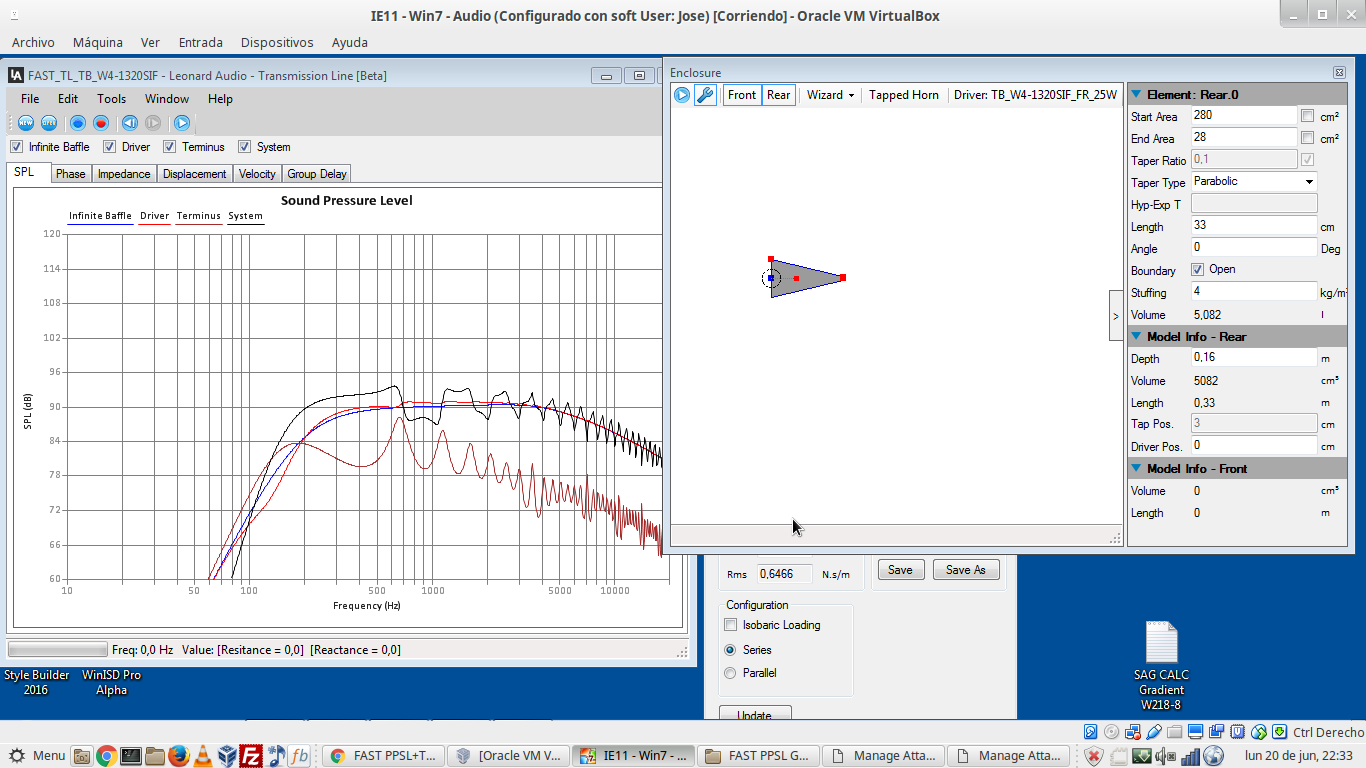Click the New project toolbar icon

(25, 123)
